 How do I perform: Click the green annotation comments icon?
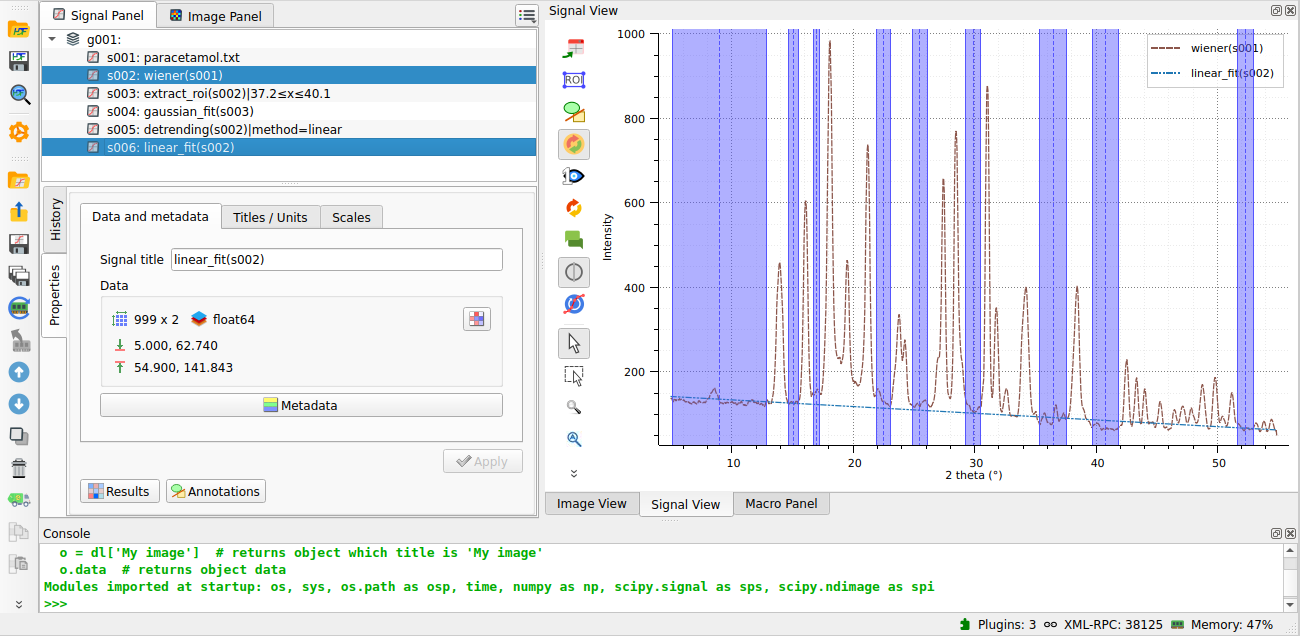point(574,239)
